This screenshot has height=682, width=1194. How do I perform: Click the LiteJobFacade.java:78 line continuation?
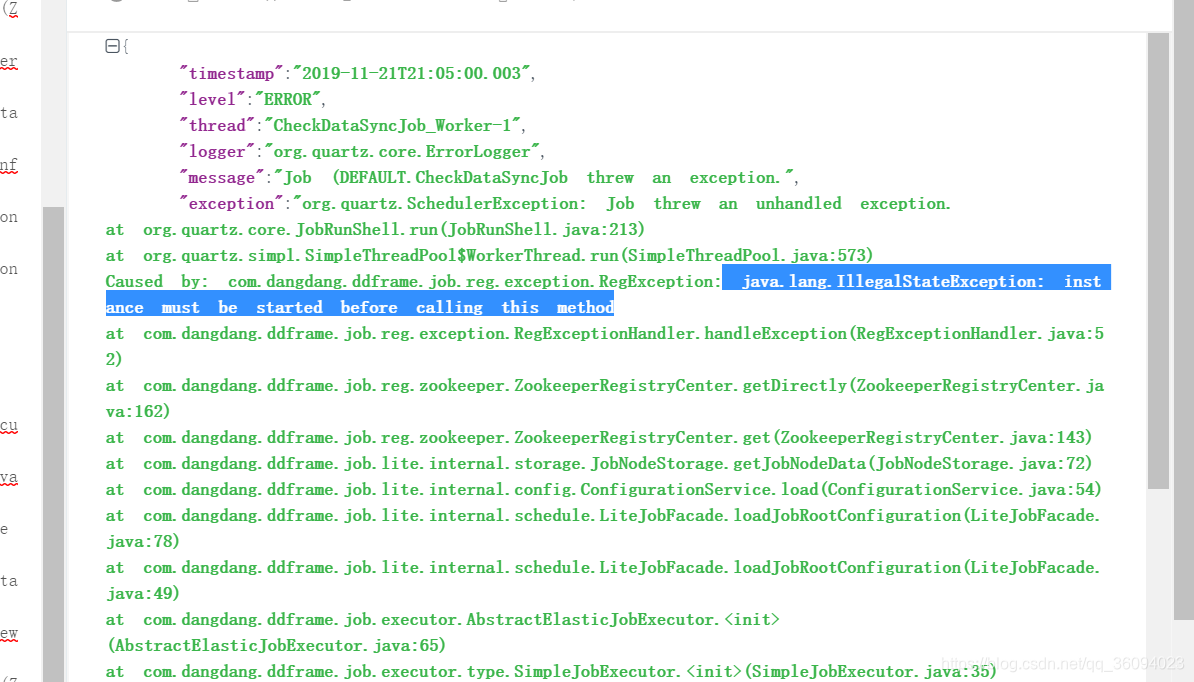[143, 541]
